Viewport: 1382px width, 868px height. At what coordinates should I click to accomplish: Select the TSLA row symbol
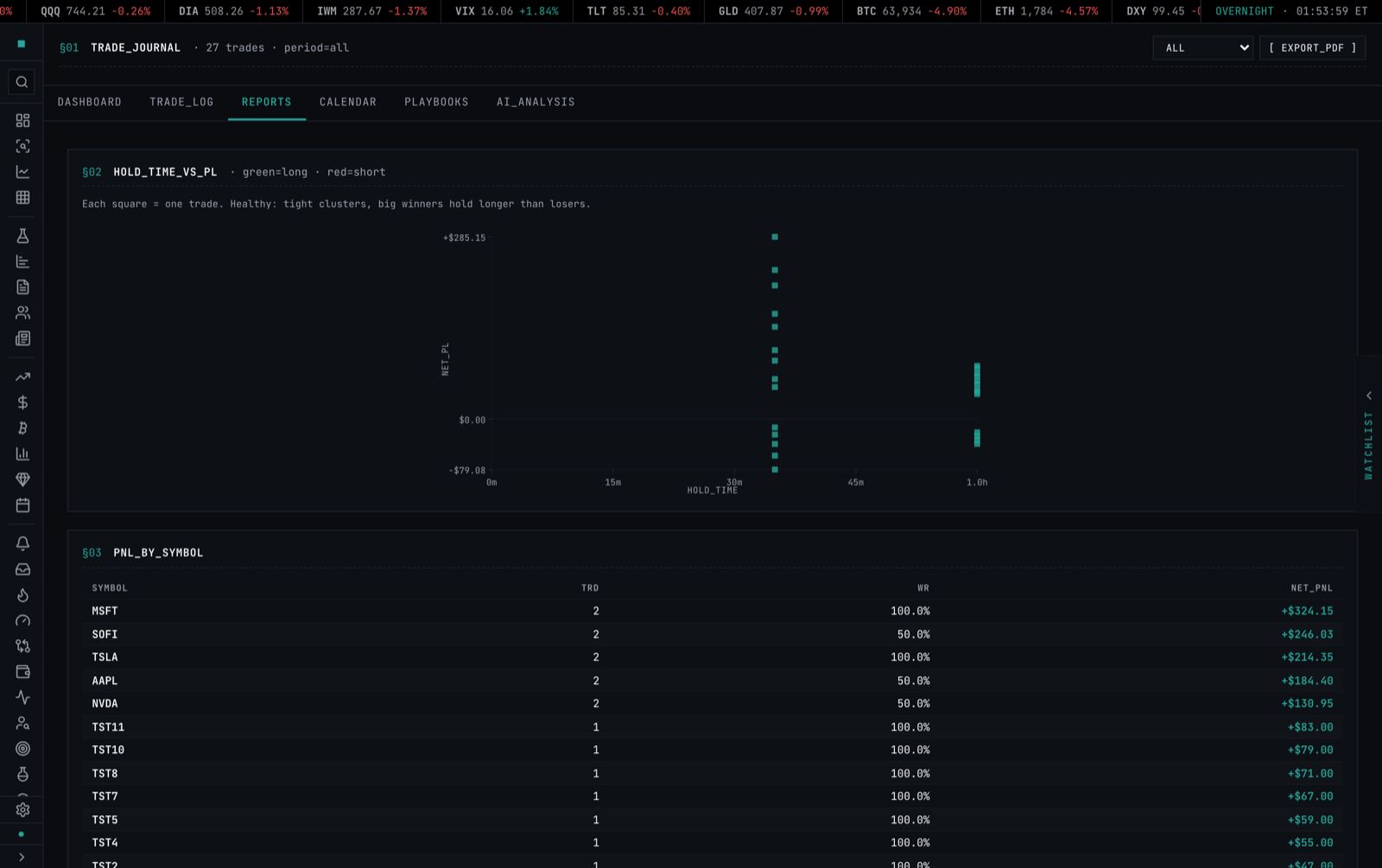(105, 657)
